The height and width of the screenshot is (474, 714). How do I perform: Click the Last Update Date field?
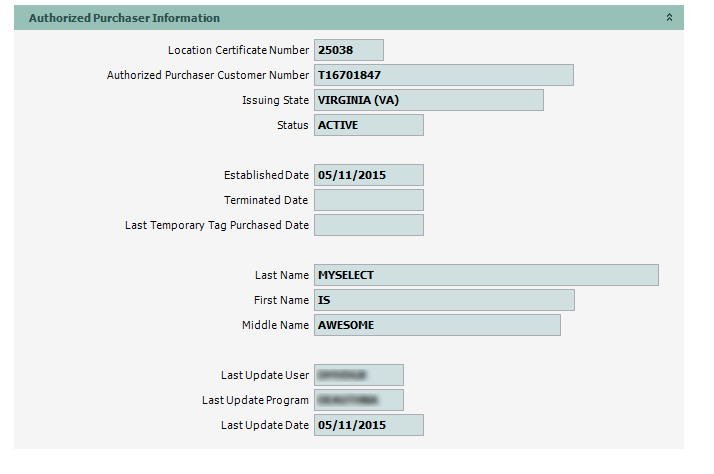[x=368, y=425]
